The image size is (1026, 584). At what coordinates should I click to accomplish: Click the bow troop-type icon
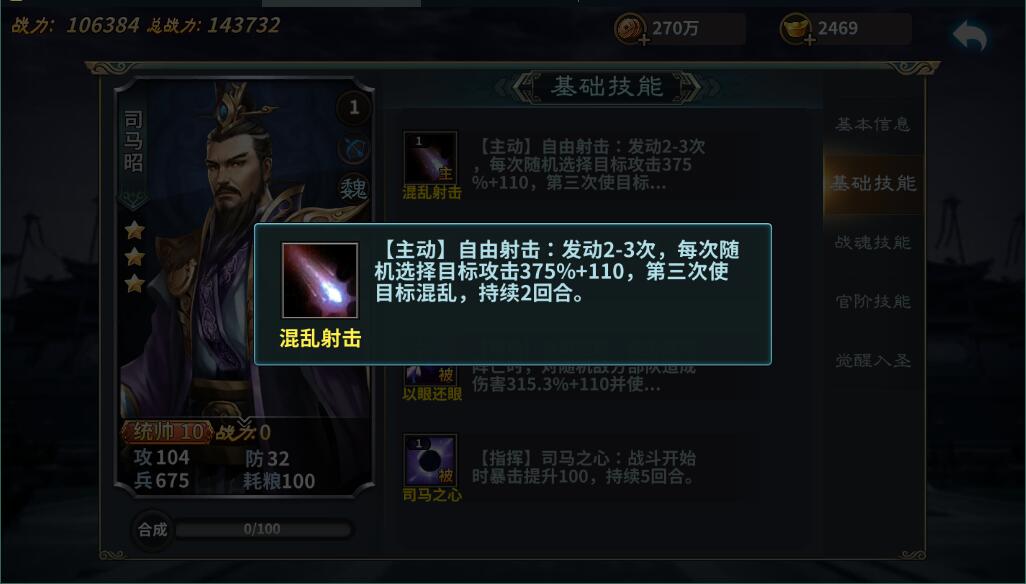(354, 149)
